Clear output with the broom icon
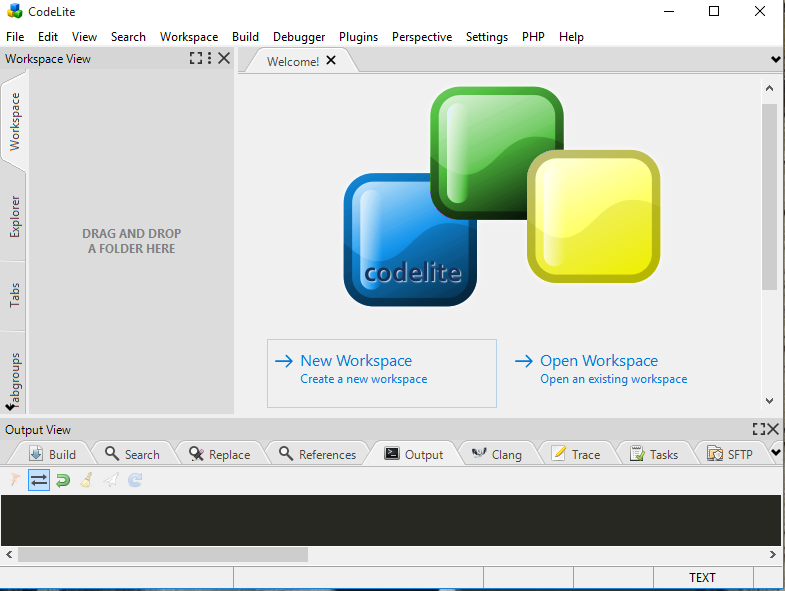785x591 pixels. 87,480
